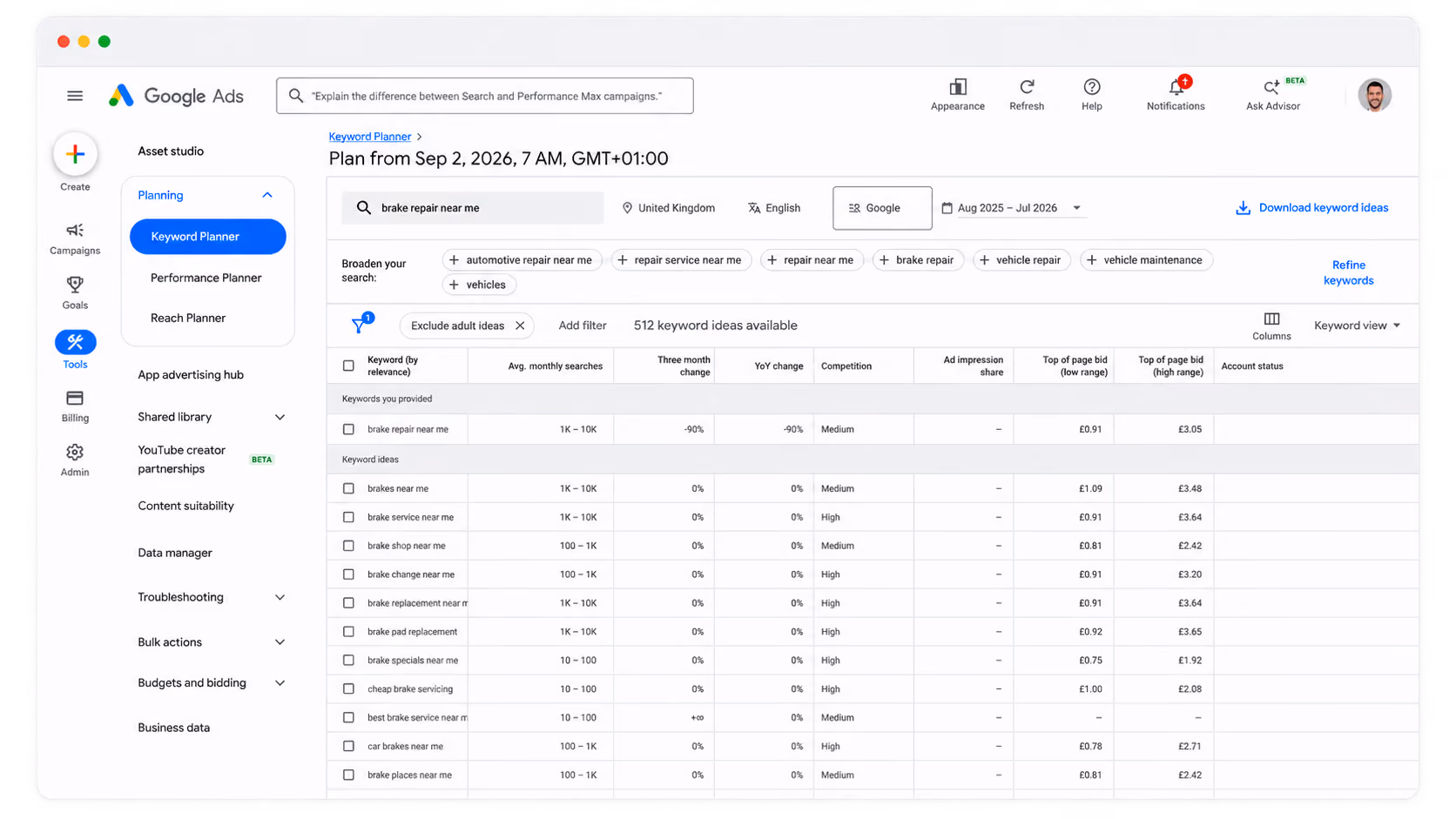Check 'brake specials near me' row
The width and height of the screenshot is (1456, 819).
point(348,661)
